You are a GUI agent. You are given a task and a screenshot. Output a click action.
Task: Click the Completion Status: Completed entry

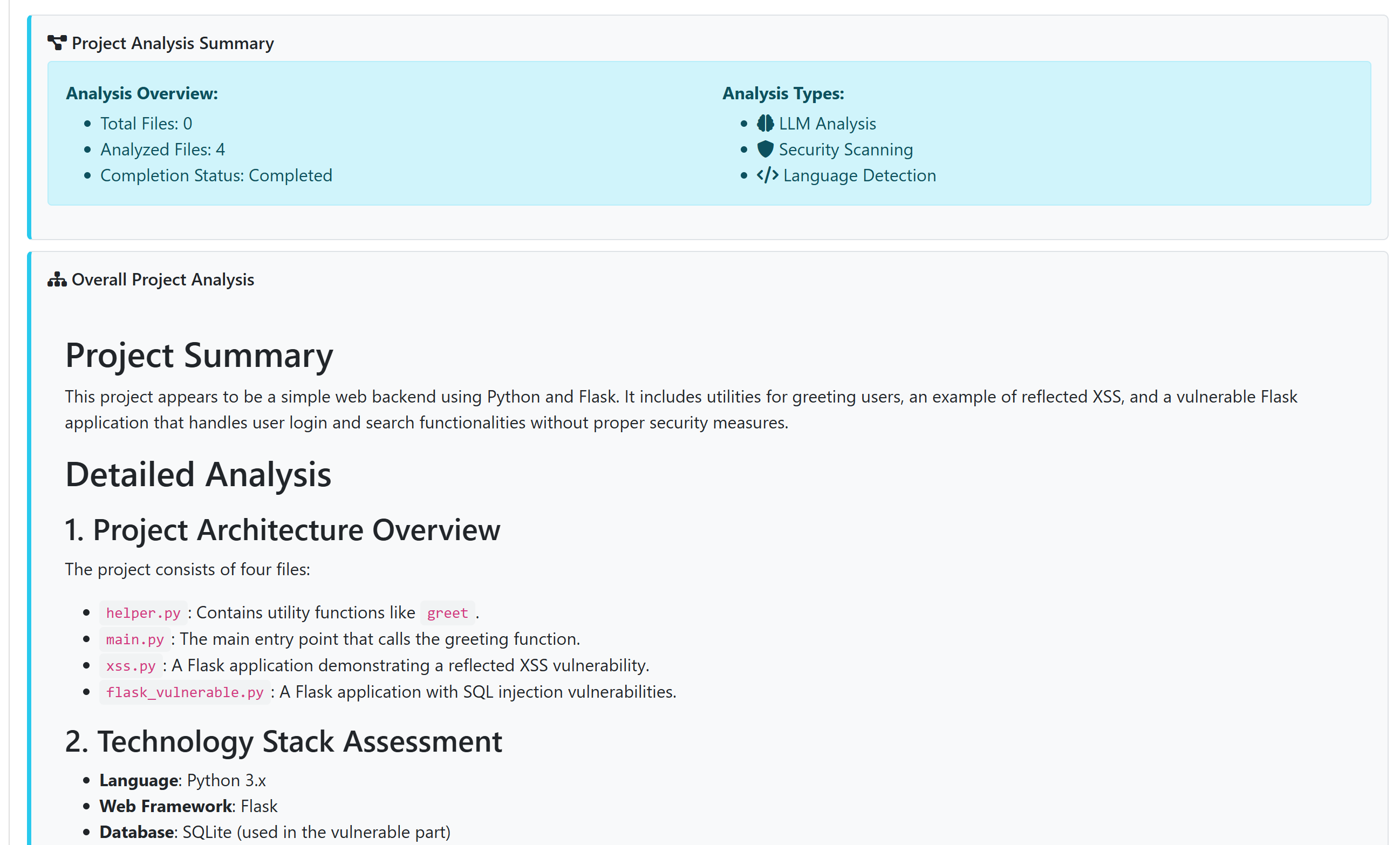tap(216, 175)
